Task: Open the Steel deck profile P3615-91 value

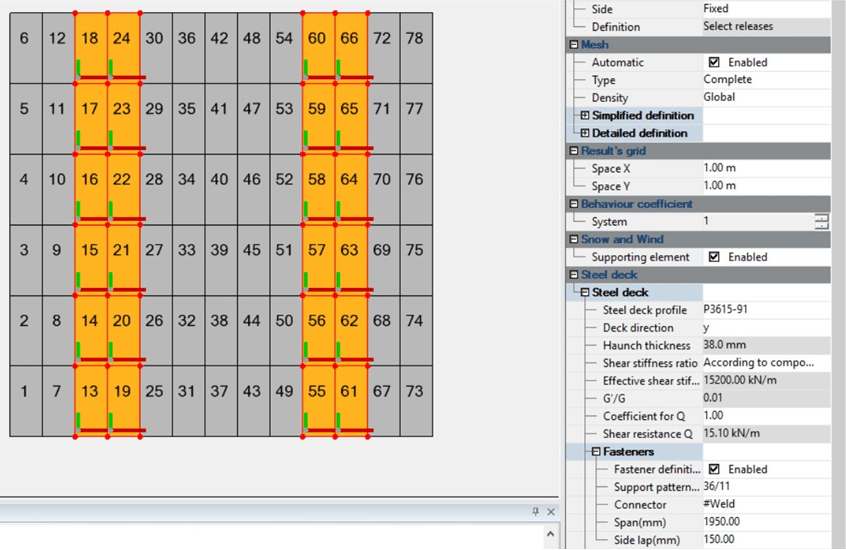Action: pos(765,310)
